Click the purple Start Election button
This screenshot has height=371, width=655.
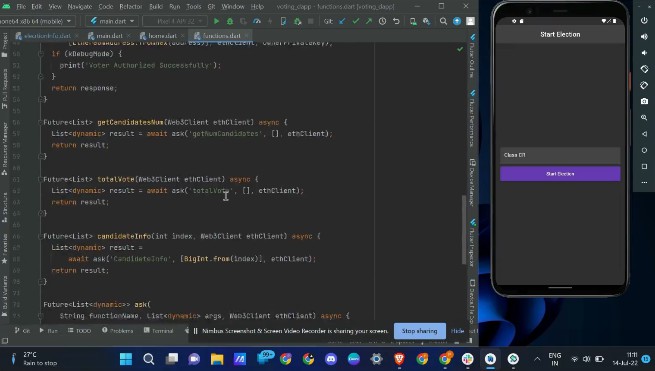560,174
